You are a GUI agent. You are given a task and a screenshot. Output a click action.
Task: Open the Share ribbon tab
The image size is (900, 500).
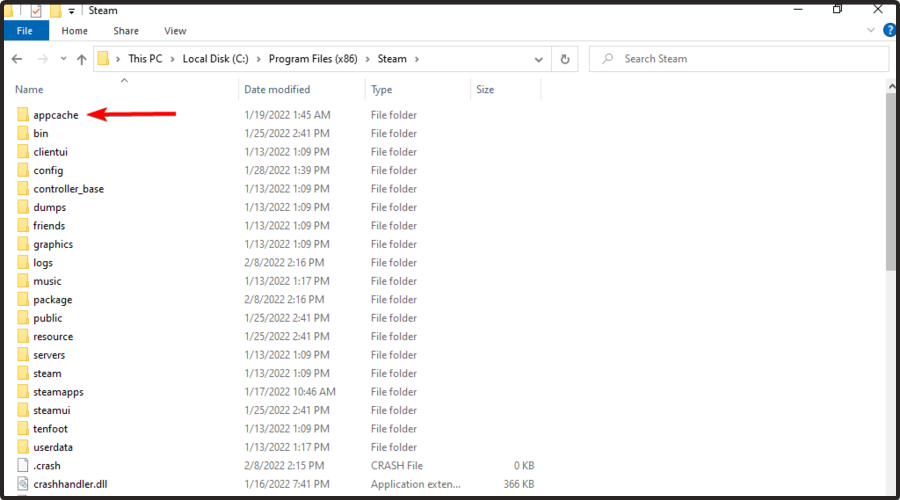click(x=126, y=31)
